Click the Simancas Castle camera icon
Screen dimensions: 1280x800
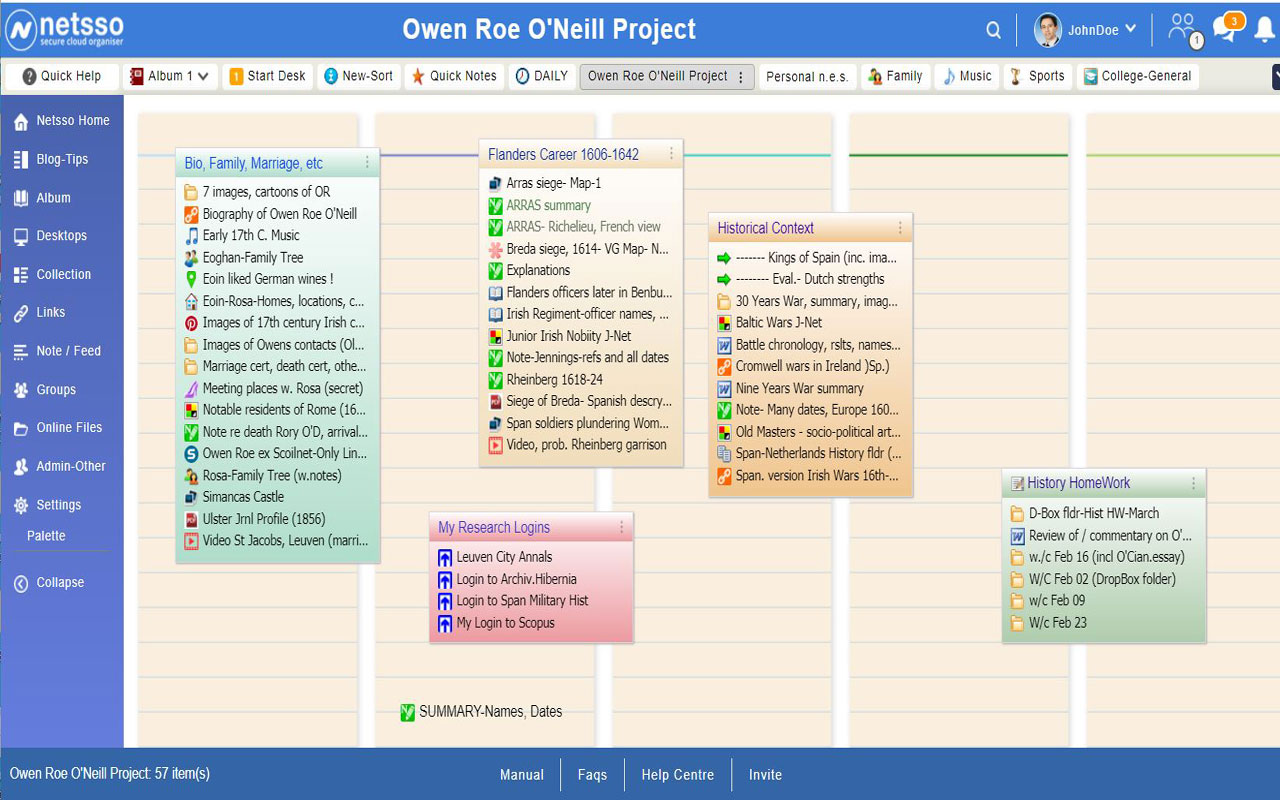(x=191, y=497)
